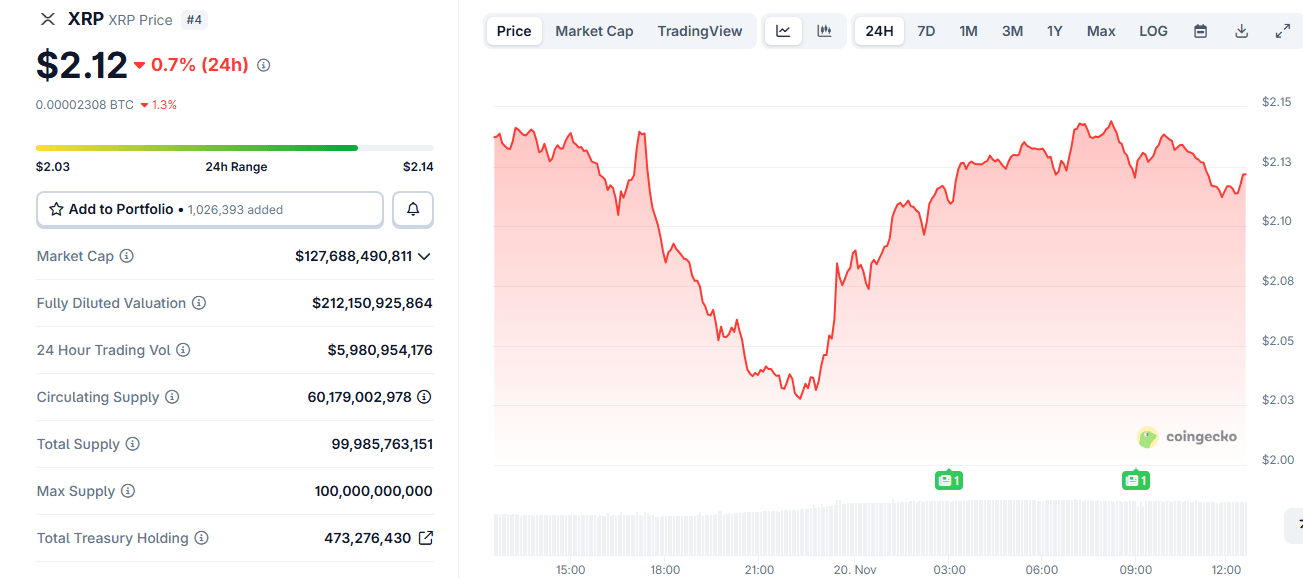The height and width of the screenshot is (578, 1303).
Task: Open Total Treasury Holding external link
Action: click(425, 538)
